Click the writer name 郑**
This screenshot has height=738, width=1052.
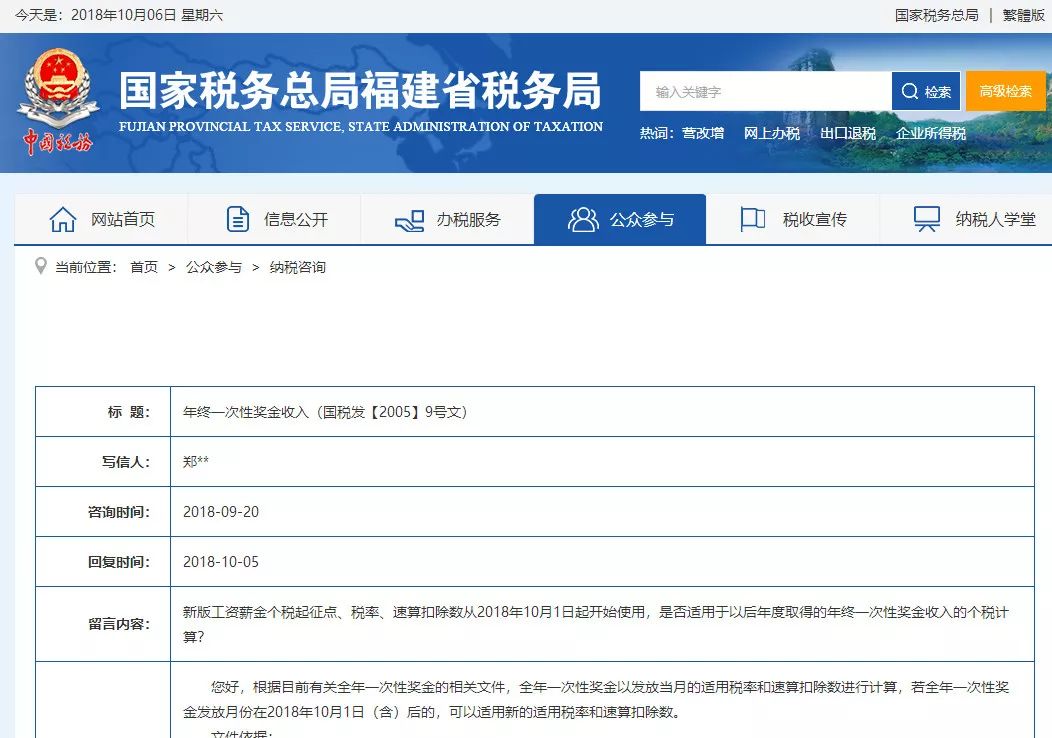click(196, 462)
